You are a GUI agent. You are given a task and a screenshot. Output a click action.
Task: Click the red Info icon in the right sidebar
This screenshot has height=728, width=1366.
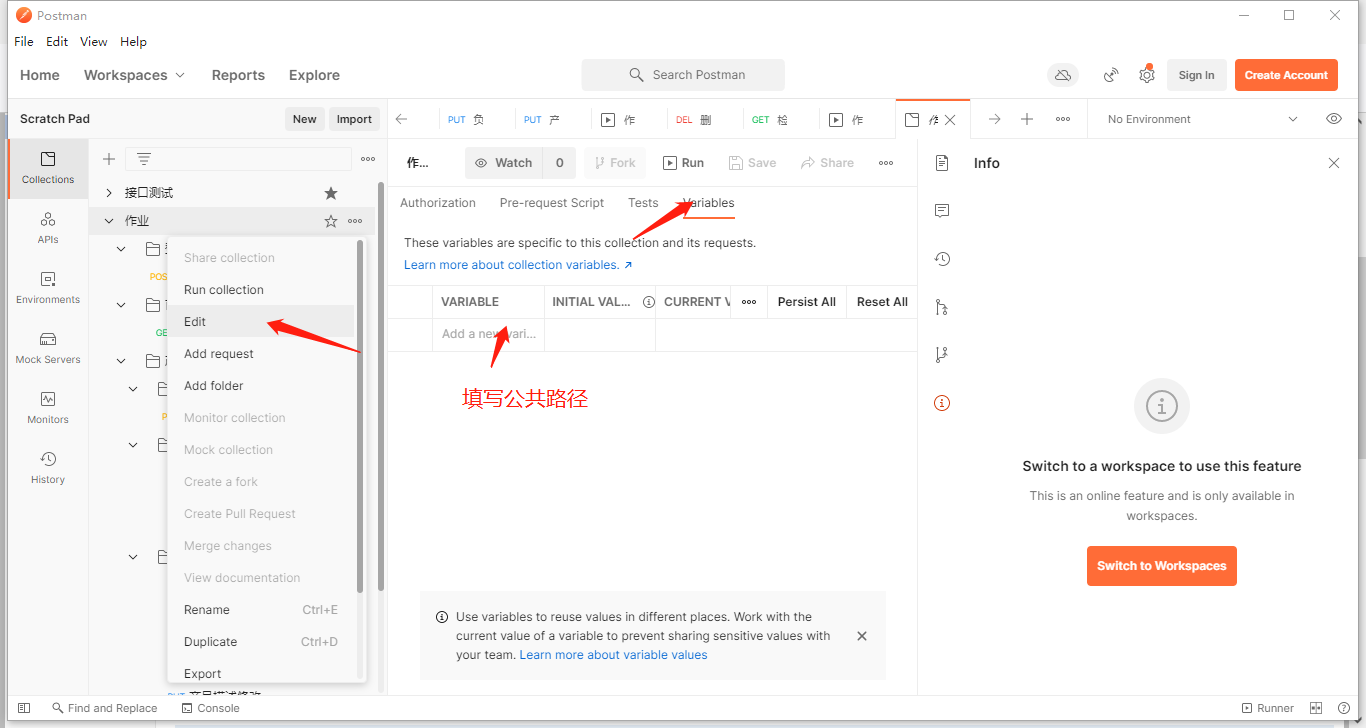tap(942, 403)
